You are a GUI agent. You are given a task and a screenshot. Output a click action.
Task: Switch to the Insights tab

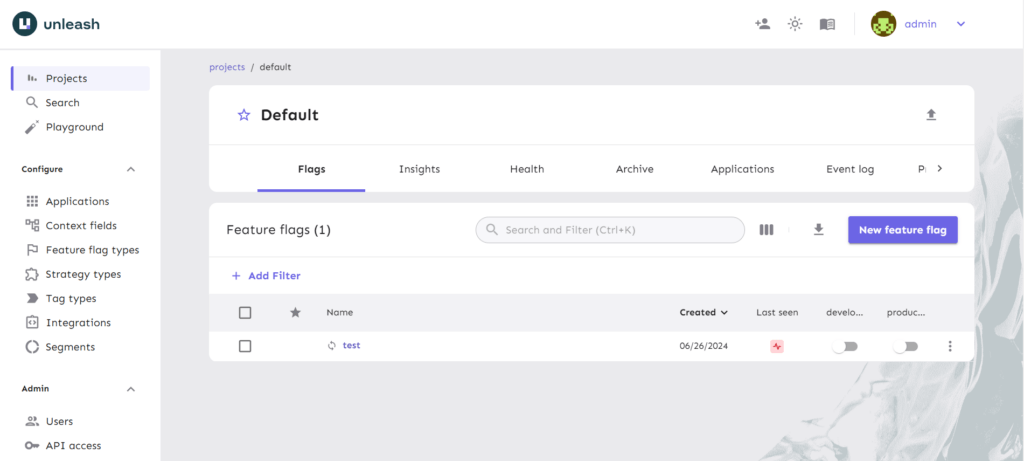(x=419, y=169)
